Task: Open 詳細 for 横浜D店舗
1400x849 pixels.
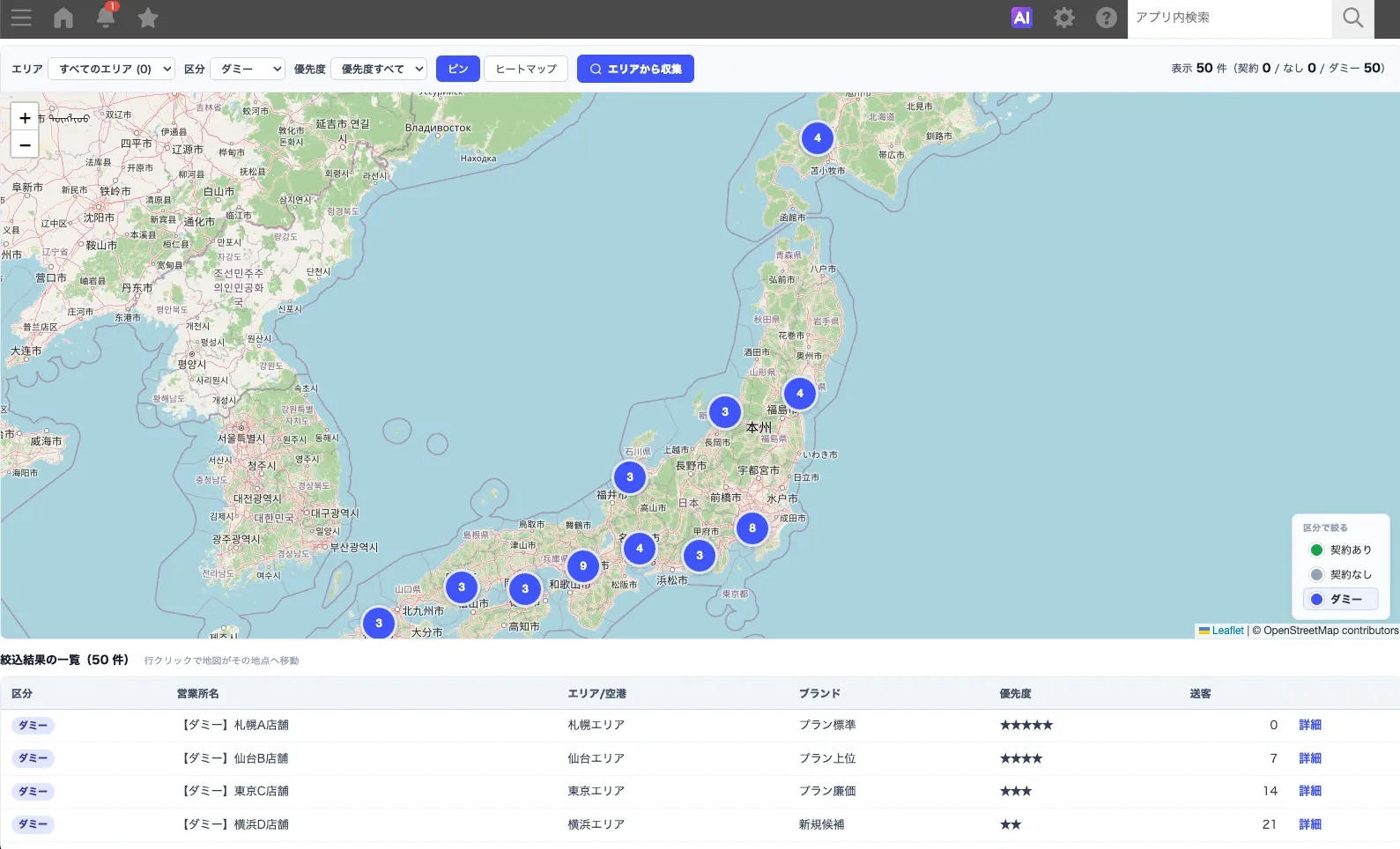Action: (x=1310, y=824)
